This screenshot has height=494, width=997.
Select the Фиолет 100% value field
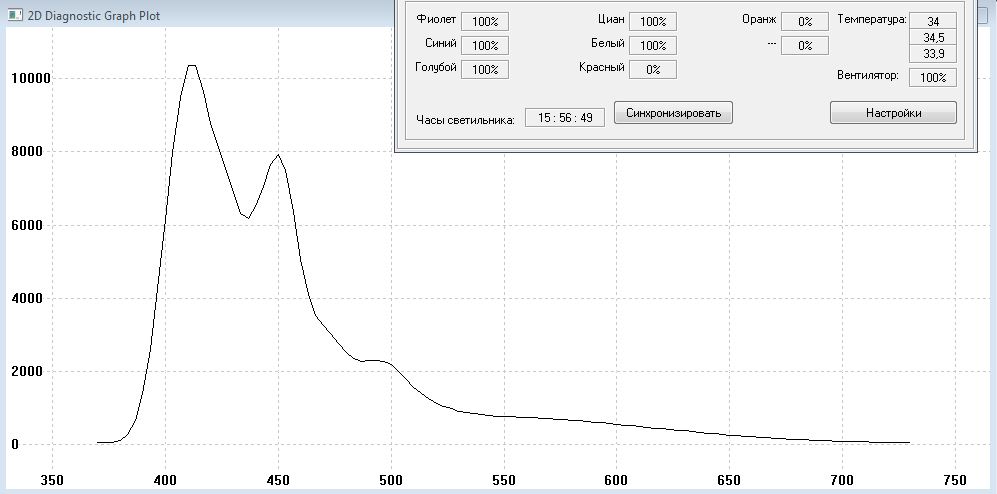pos(485,22)
